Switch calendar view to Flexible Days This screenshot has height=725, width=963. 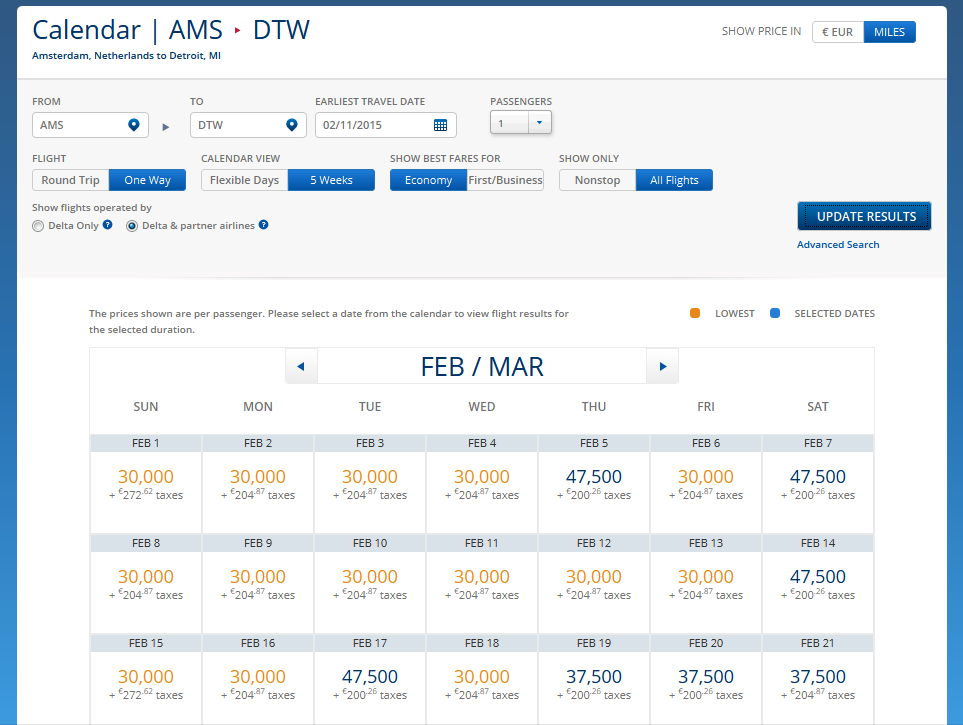[x=244, y=180]
